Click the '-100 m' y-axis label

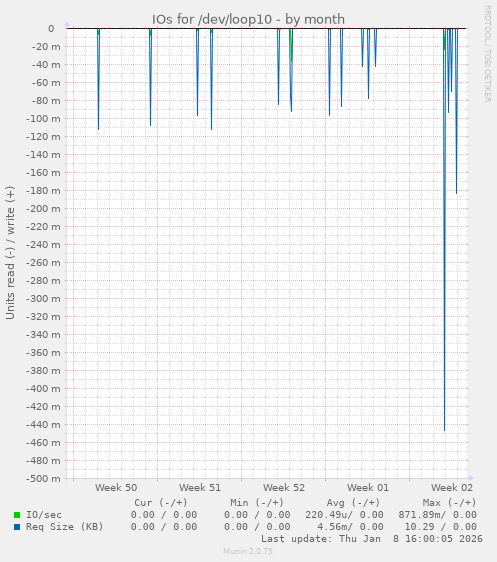click(x=43, y=119)
